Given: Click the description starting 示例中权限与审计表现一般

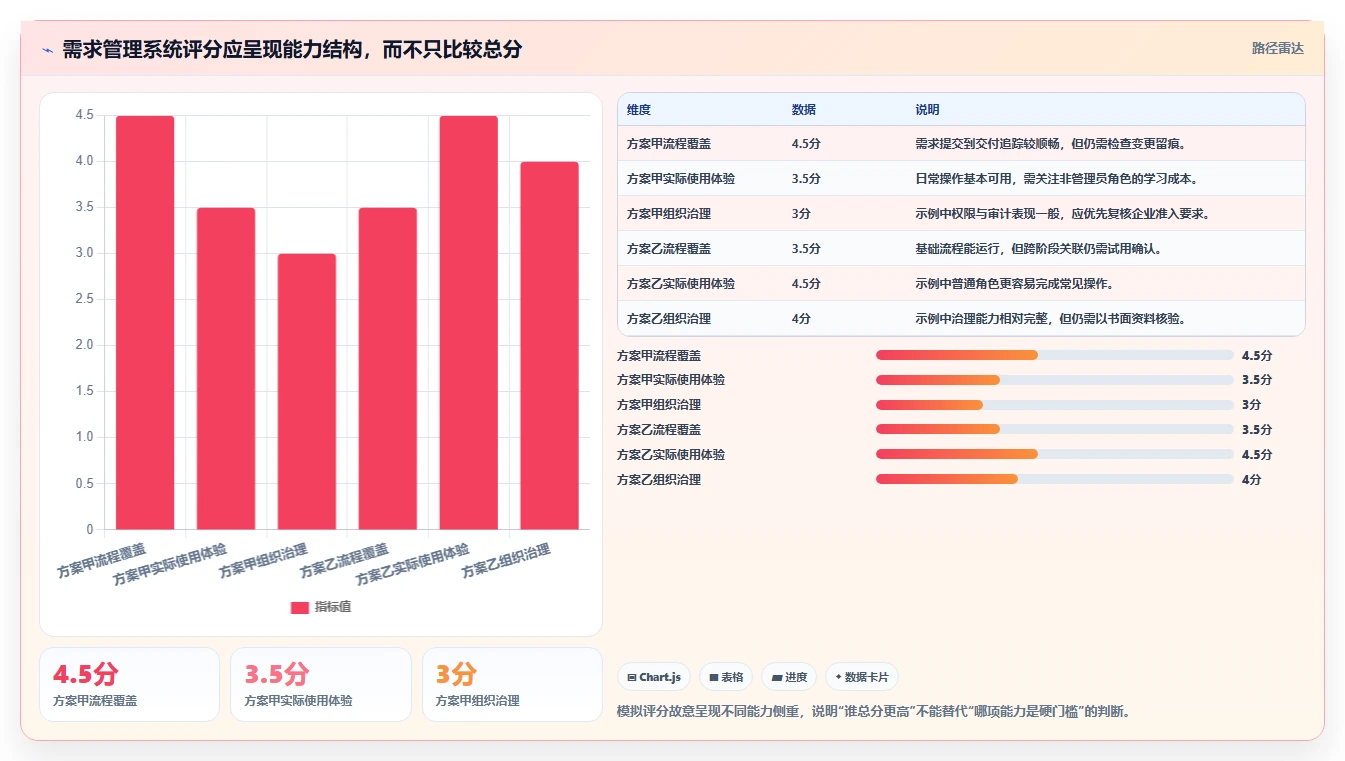Looking at the screenshot, I should point(1062,214).
